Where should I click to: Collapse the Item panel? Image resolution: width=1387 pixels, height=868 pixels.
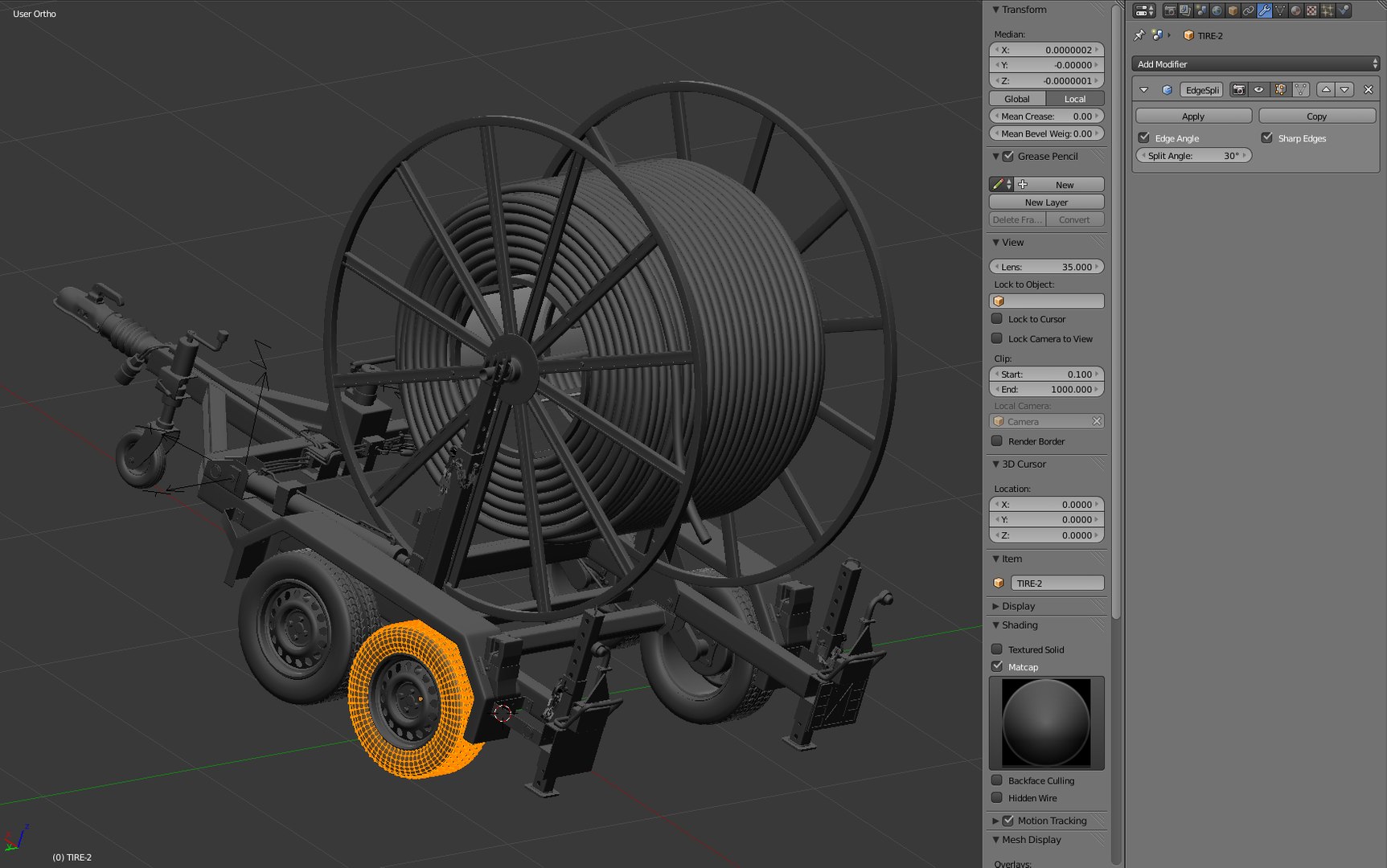pyautogui.click(x=995, y=559)
